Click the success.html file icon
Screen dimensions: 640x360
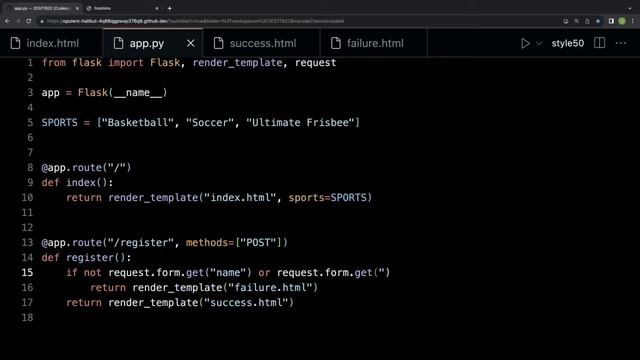coord(218,43)
